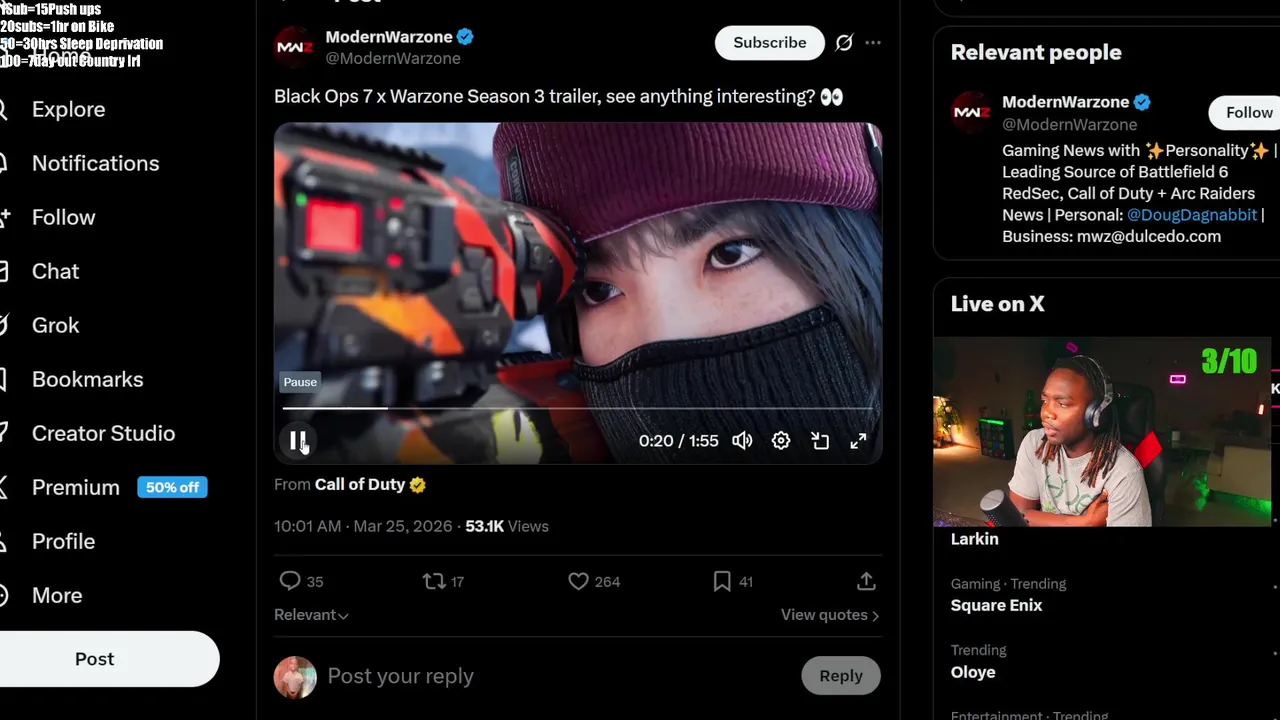The height and width of the screenshot is (720, 1280).
Task: Click the Subscribe button
Action: click(769, 43)
